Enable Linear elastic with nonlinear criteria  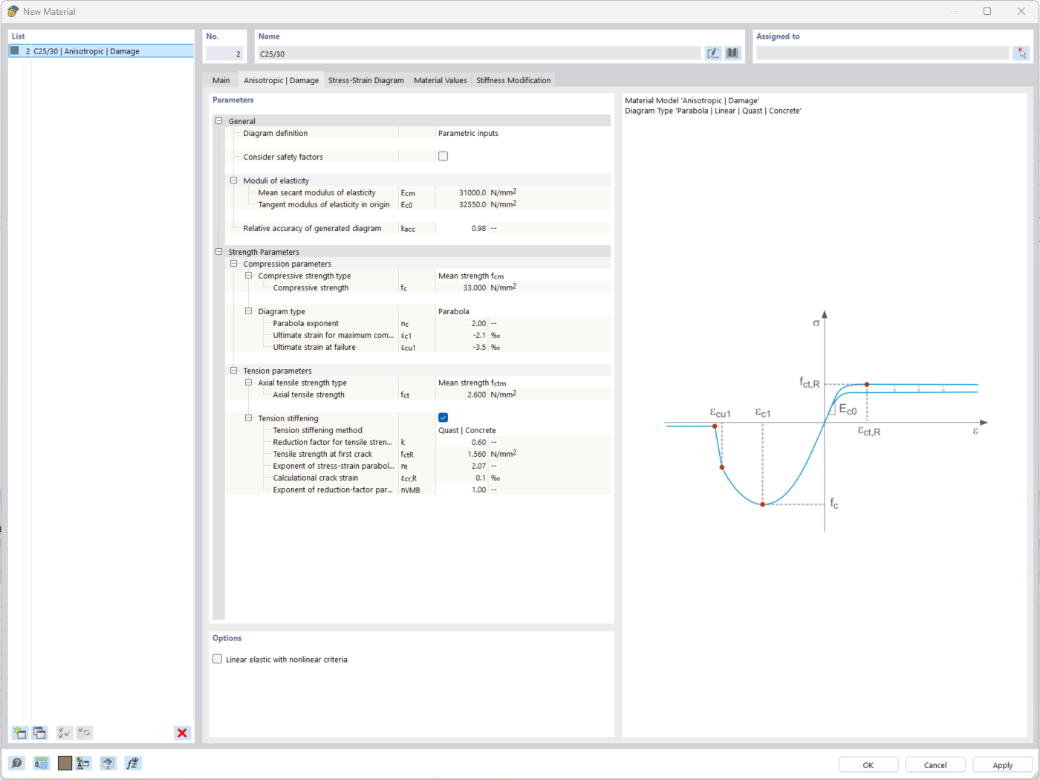(x=217, y=659)
